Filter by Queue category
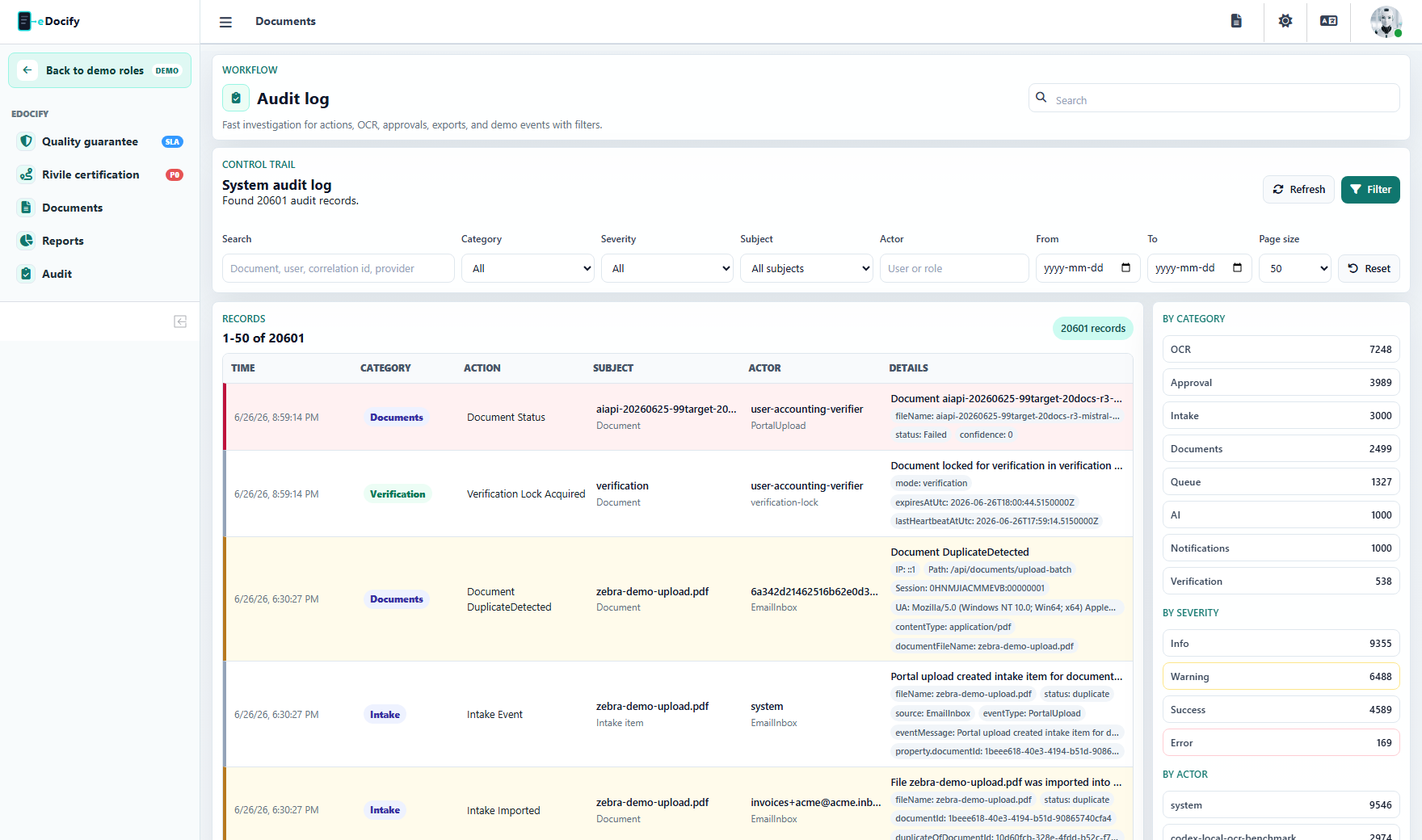The width and height of the screenshot is (1422, 840). [1281, 482]
